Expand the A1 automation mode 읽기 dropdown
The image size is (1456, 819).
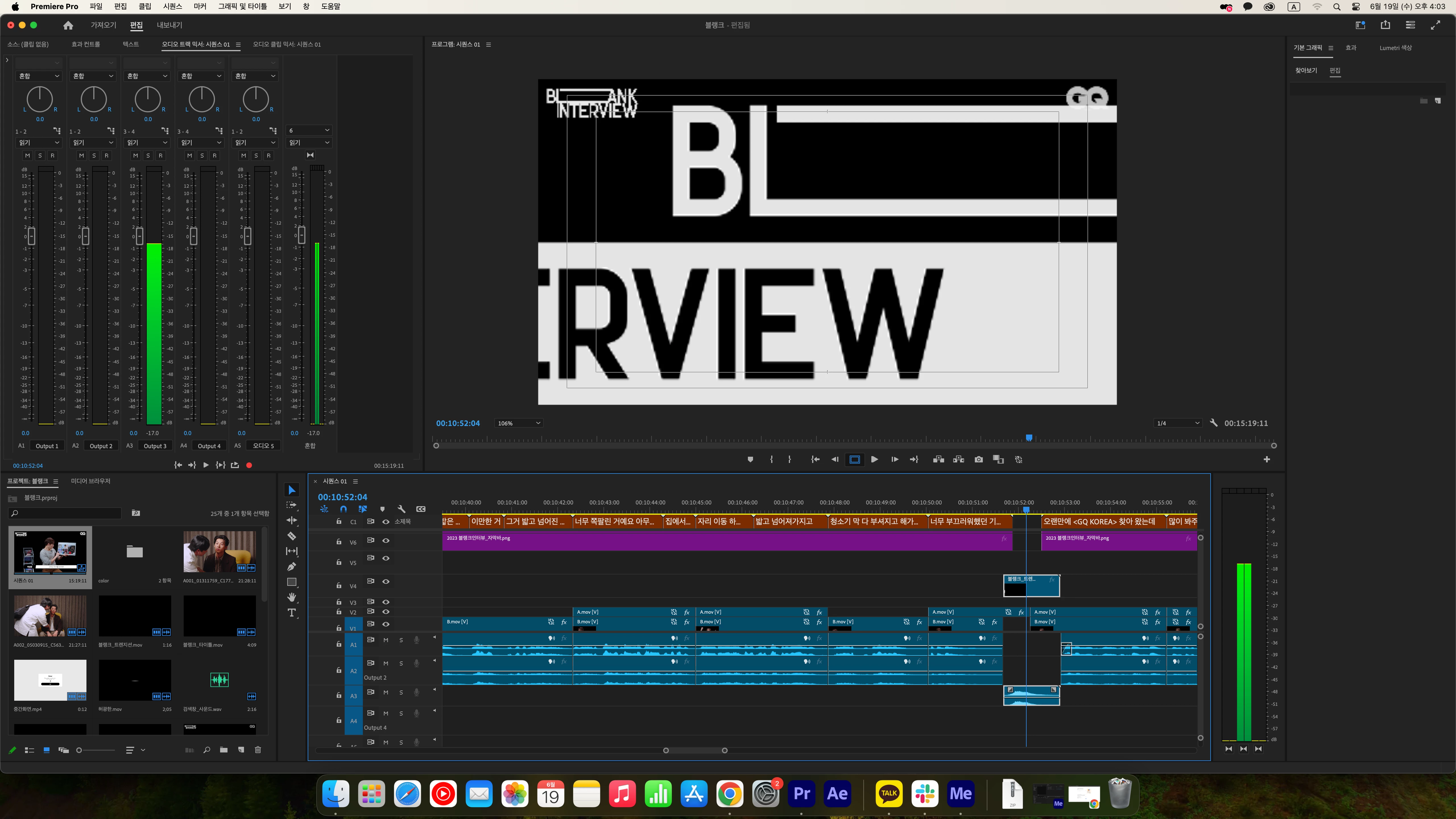38,143
